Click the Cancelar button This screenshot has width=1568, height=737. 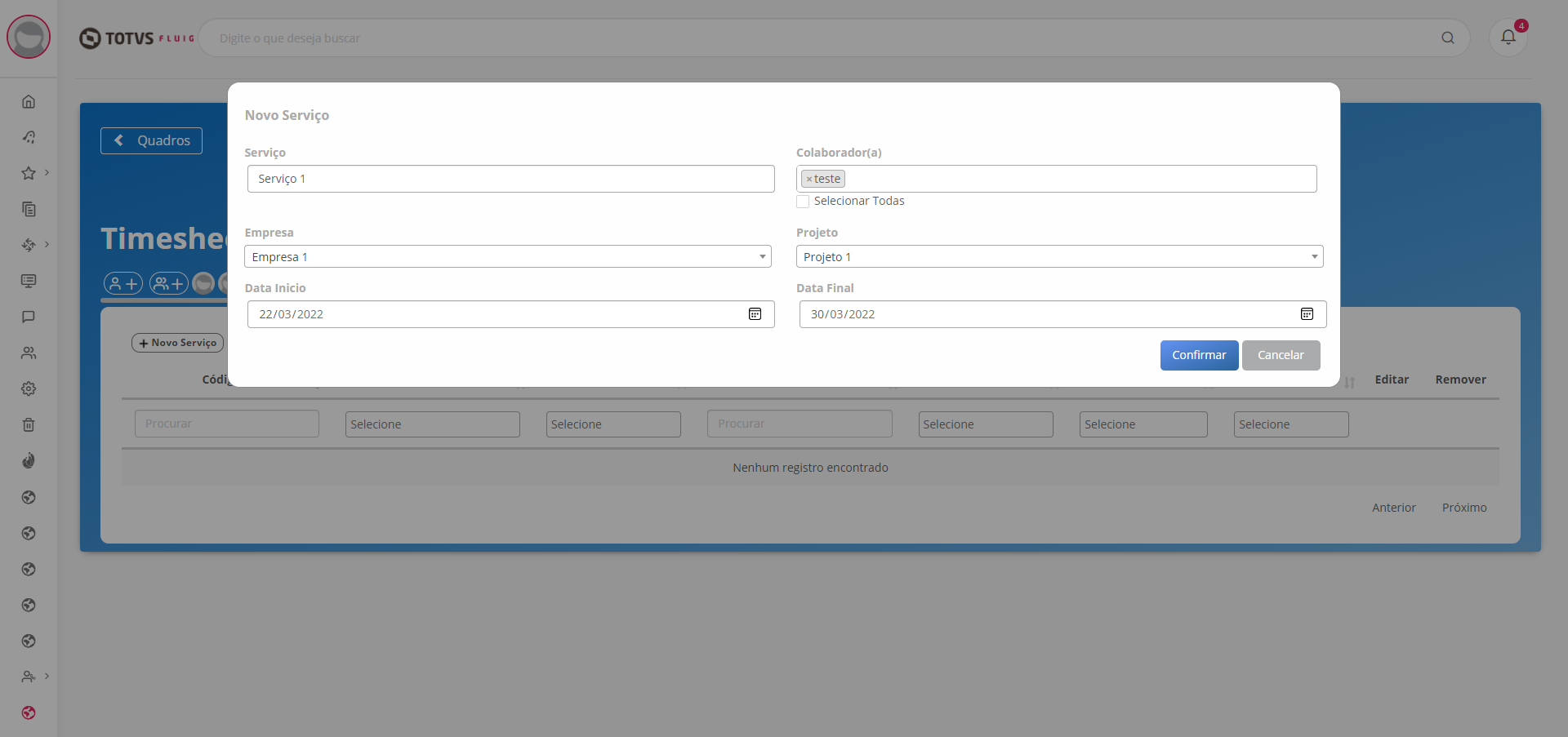(1280, 355)
